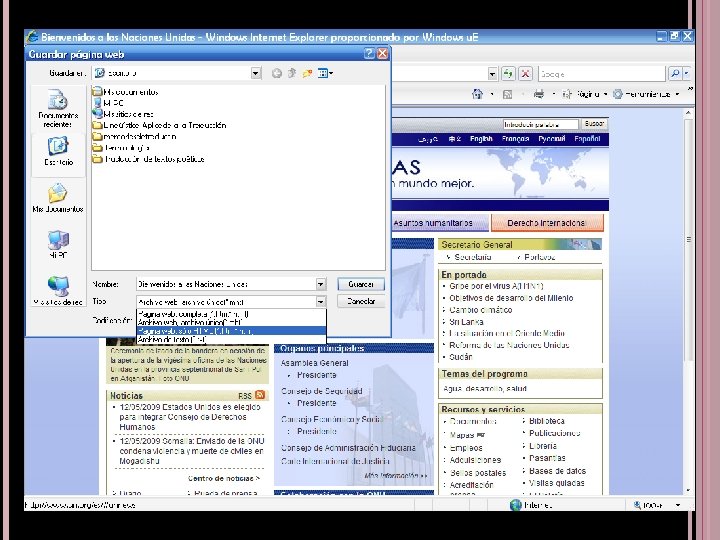Open the Centro de noticias link
Image resolution: width=720 pixels, height=540 pixels.
pos(224,478)
